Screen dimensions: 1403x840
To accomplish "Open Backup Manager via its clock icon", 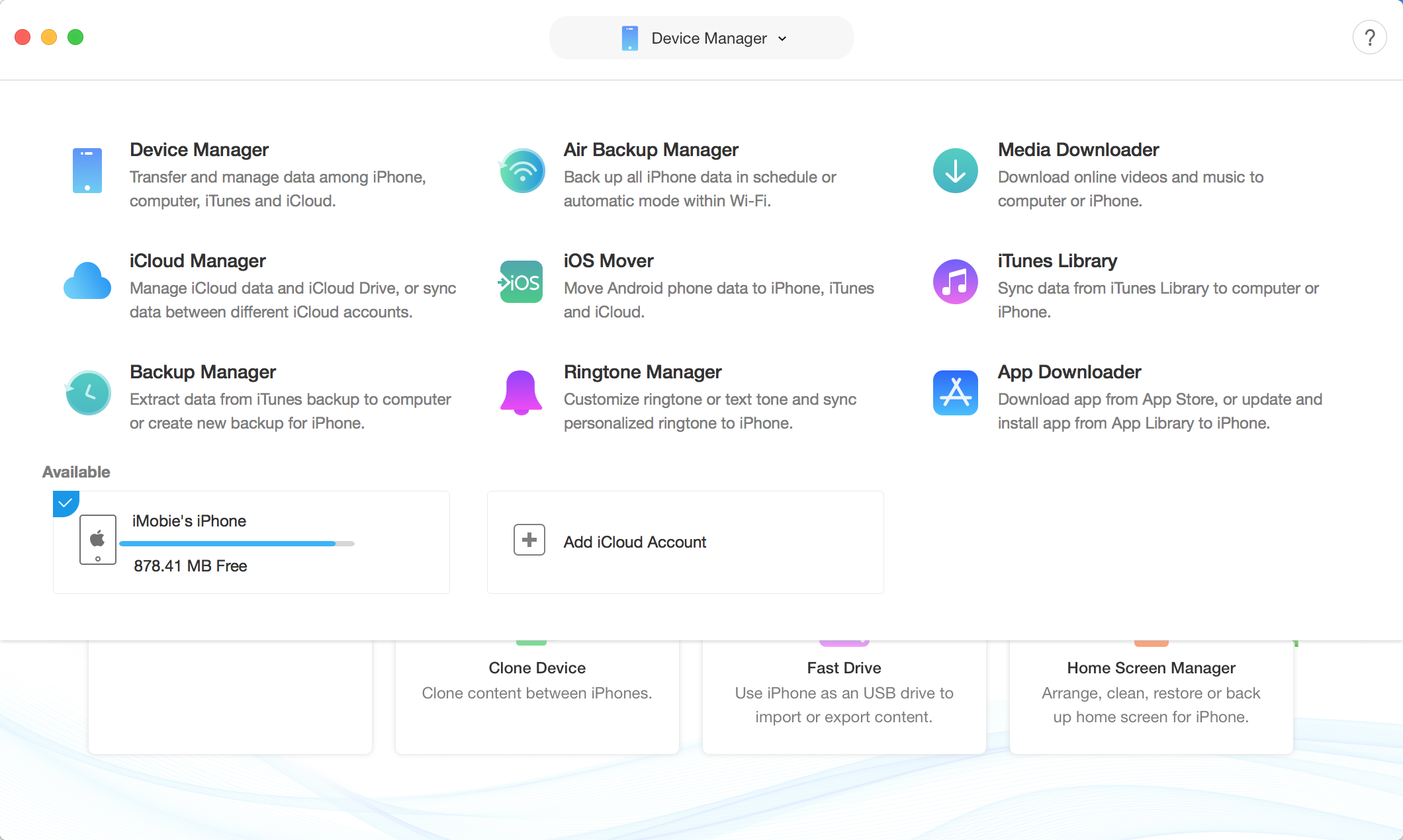I will 88,393.
